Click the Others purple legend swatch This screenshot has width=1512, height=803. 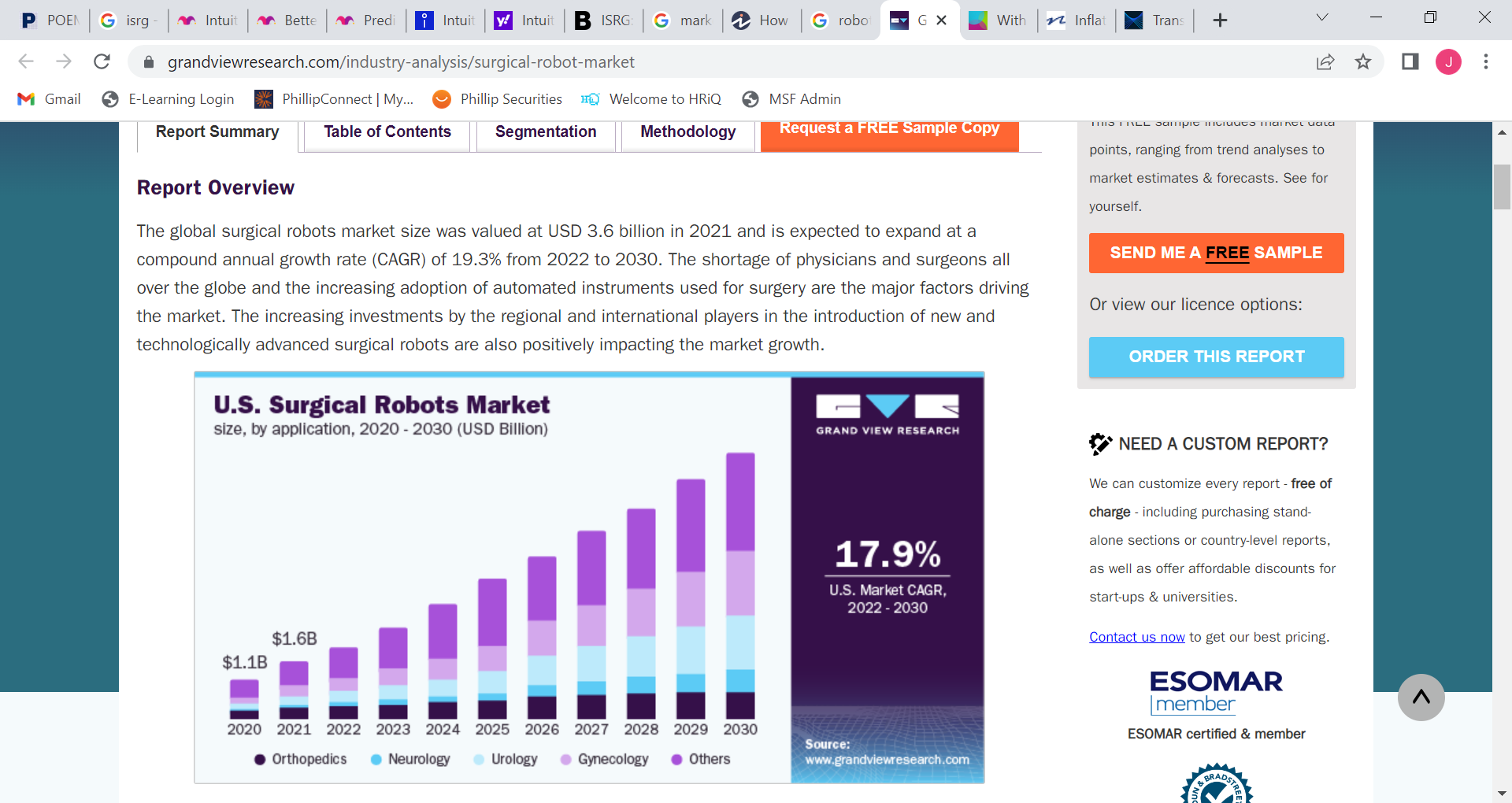click(676, 760)
